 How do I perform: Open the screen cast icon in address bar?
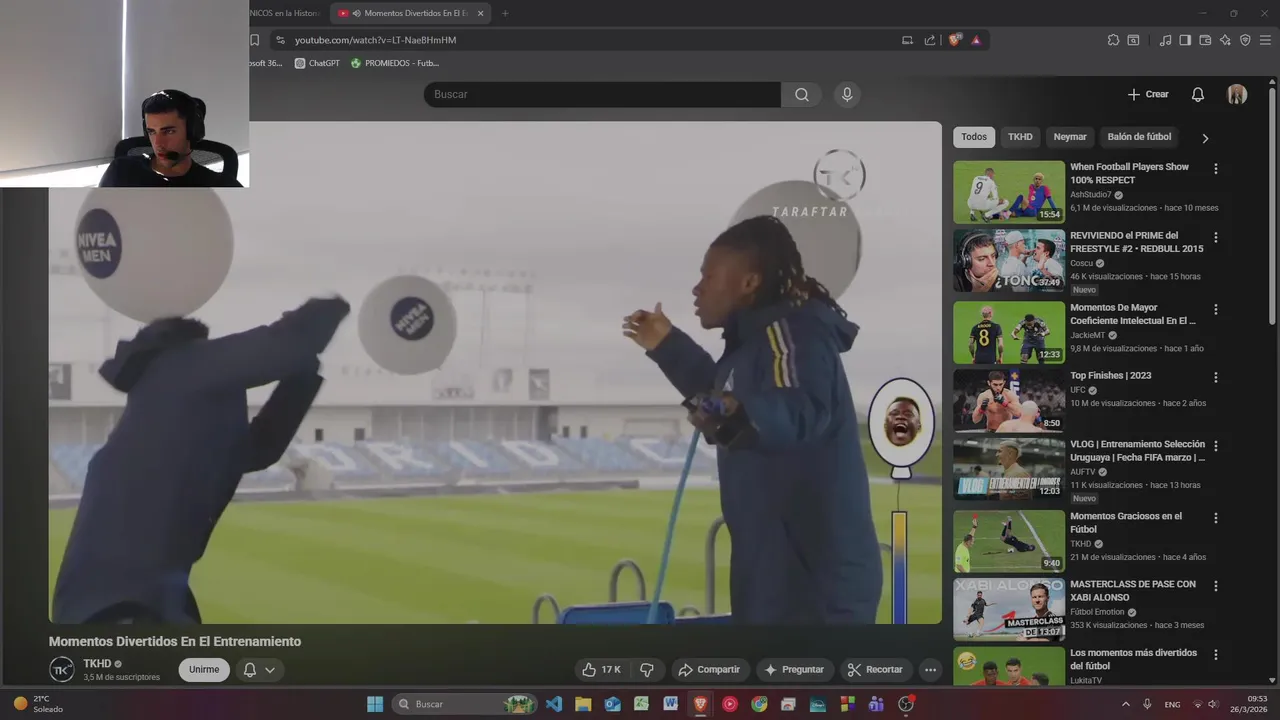click(x=907, y=40)
